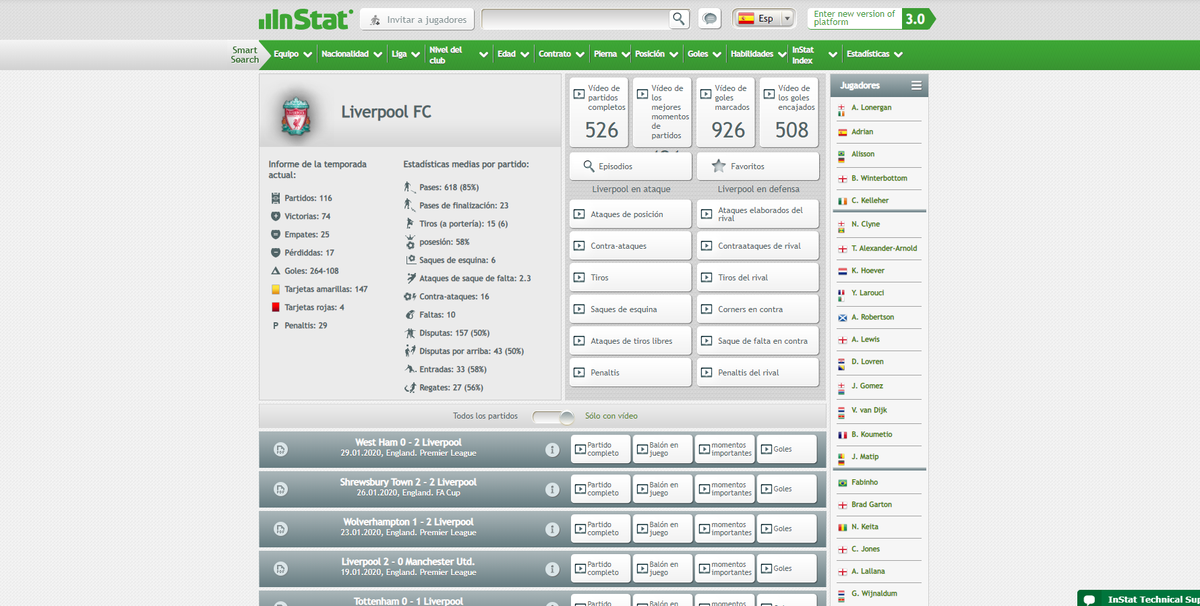Expand the Liga filter
1200x606 pixels.
[x=406, y=54]
